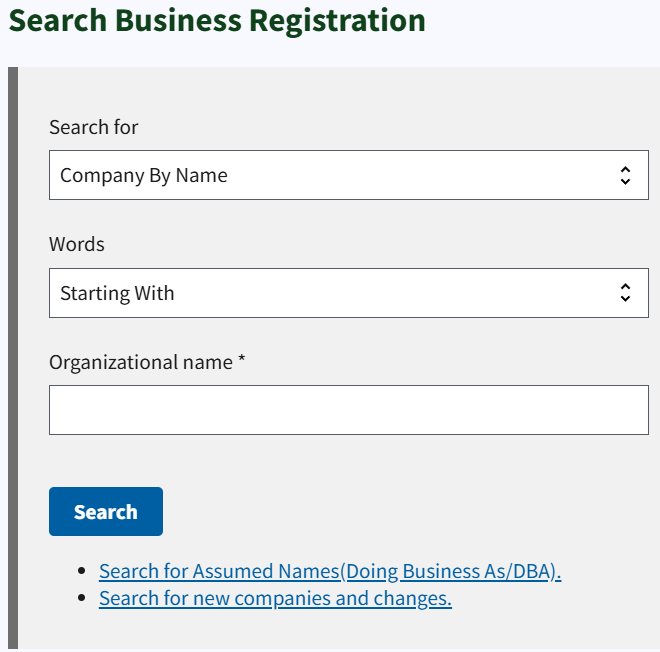This screenshot has width=660, height=652.
Task: Click the 'Organizational name' field label
Action: (141, 362)
